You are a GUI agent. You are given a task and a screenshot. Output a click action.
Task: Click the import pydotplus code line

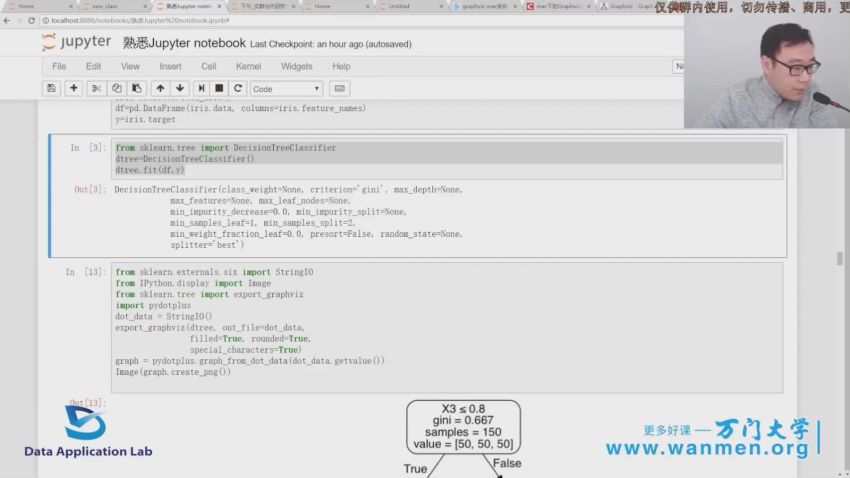[x=153, y=305]
